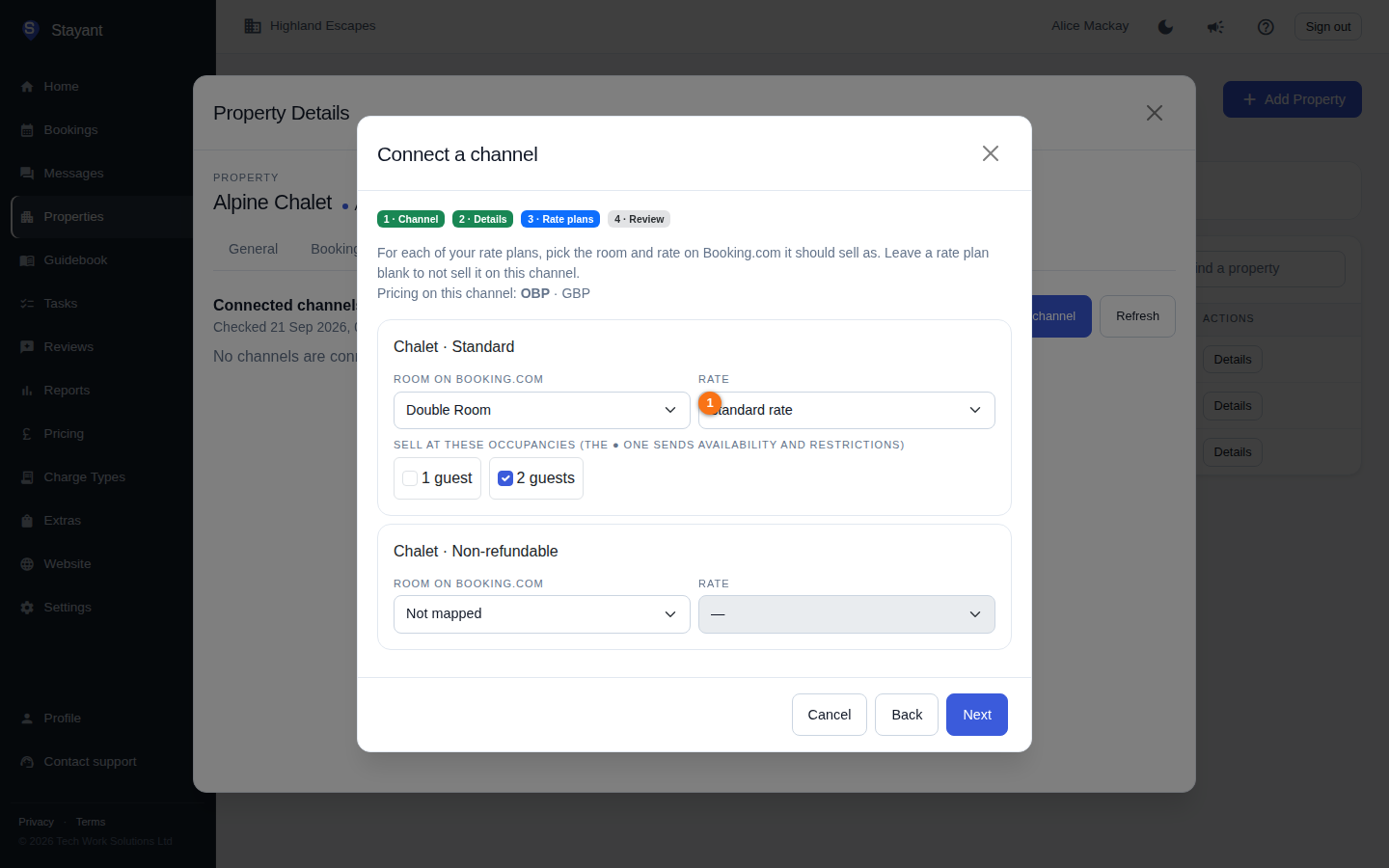Click the Pricing pound sign icon
This screenshot has width=1389, height=868.
[x=27, y=434]
